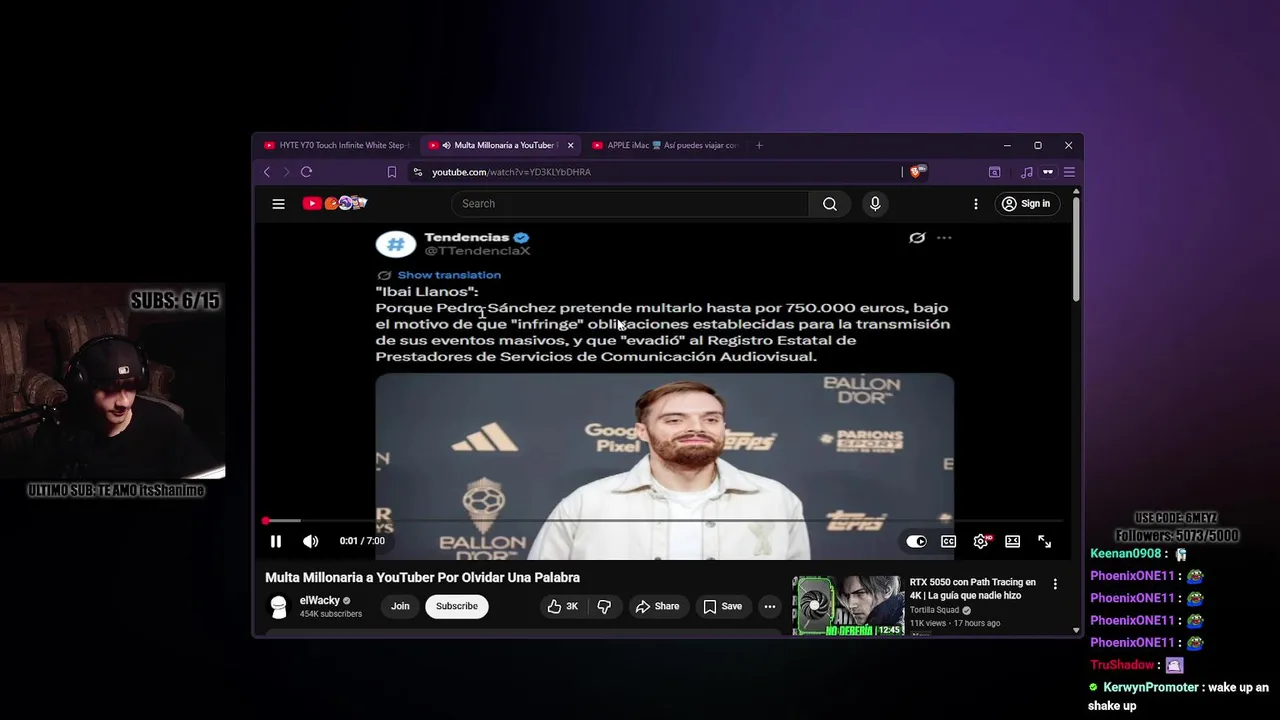Bookmark this page with the bookmark icon
This screenshot has height=720, width=1280.
point(392,172)
